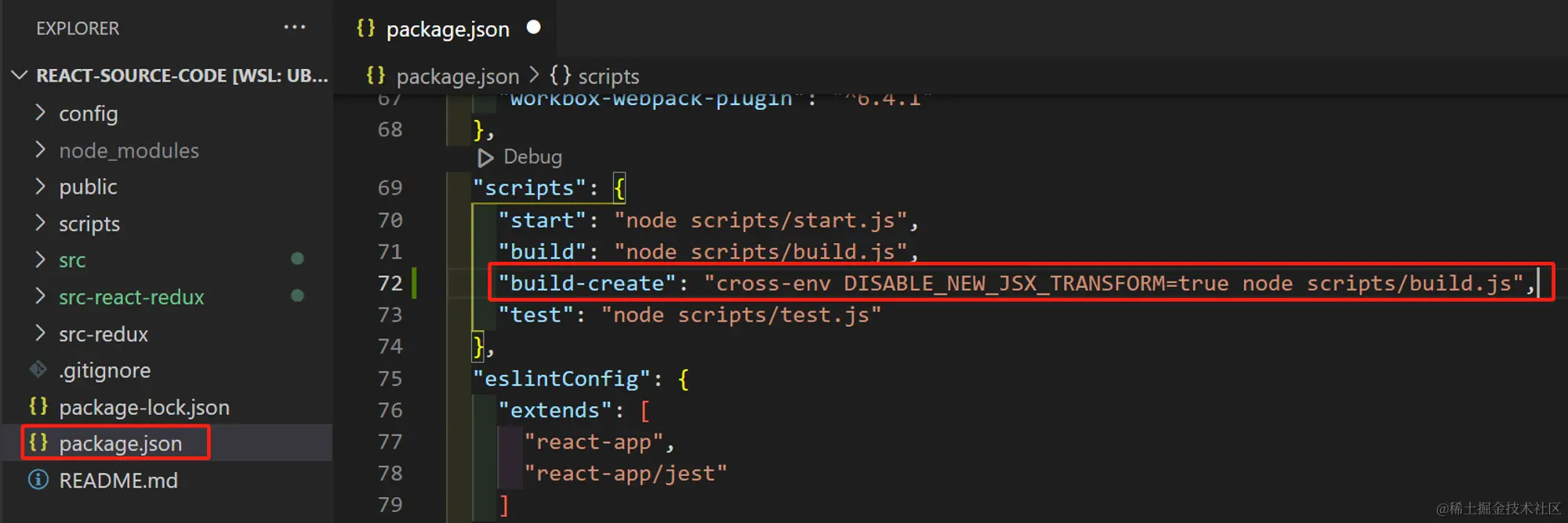The height and width of the screenshot is (523, 1568).
Task: Click the "scripts" key on line 69
Action: coord(529,188)
